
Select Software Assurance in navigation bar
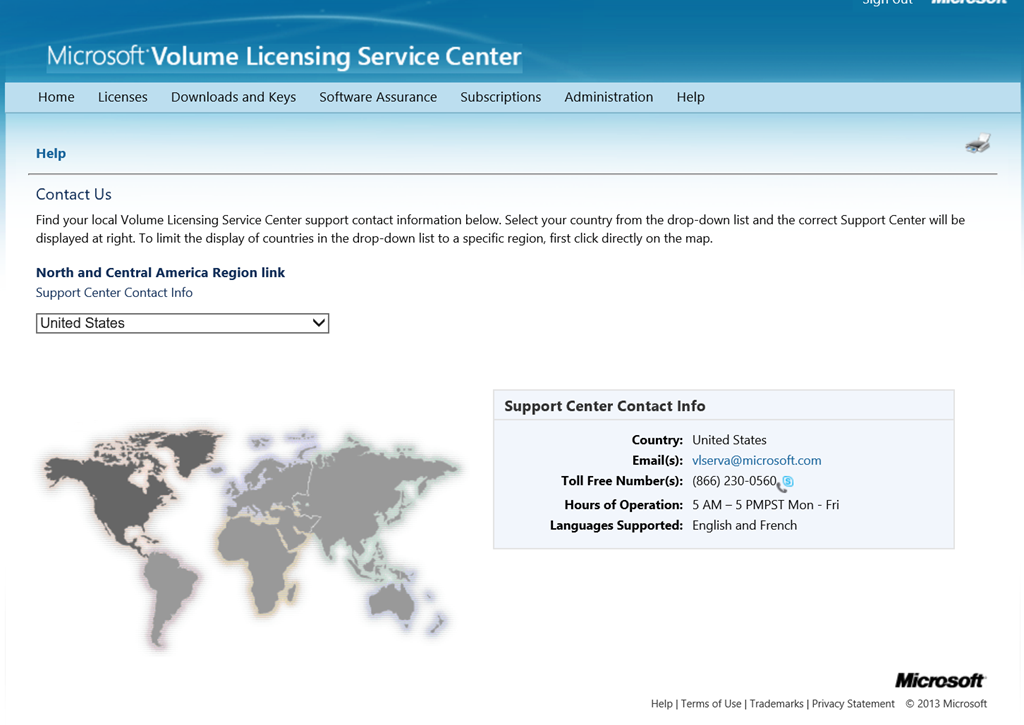[x=378, y=97]
